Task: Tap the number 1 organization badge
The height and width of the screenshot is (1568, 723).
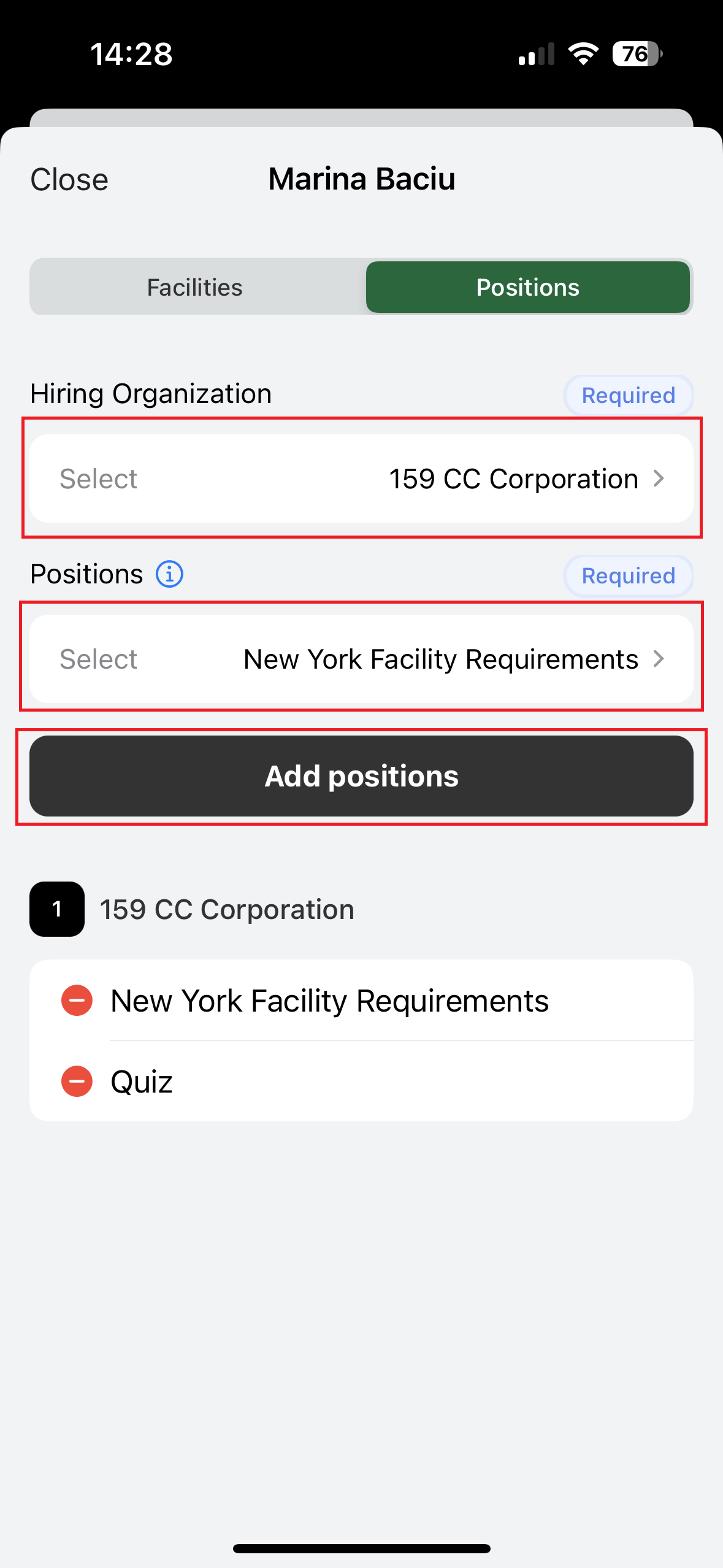Action: tap(57, 909)
